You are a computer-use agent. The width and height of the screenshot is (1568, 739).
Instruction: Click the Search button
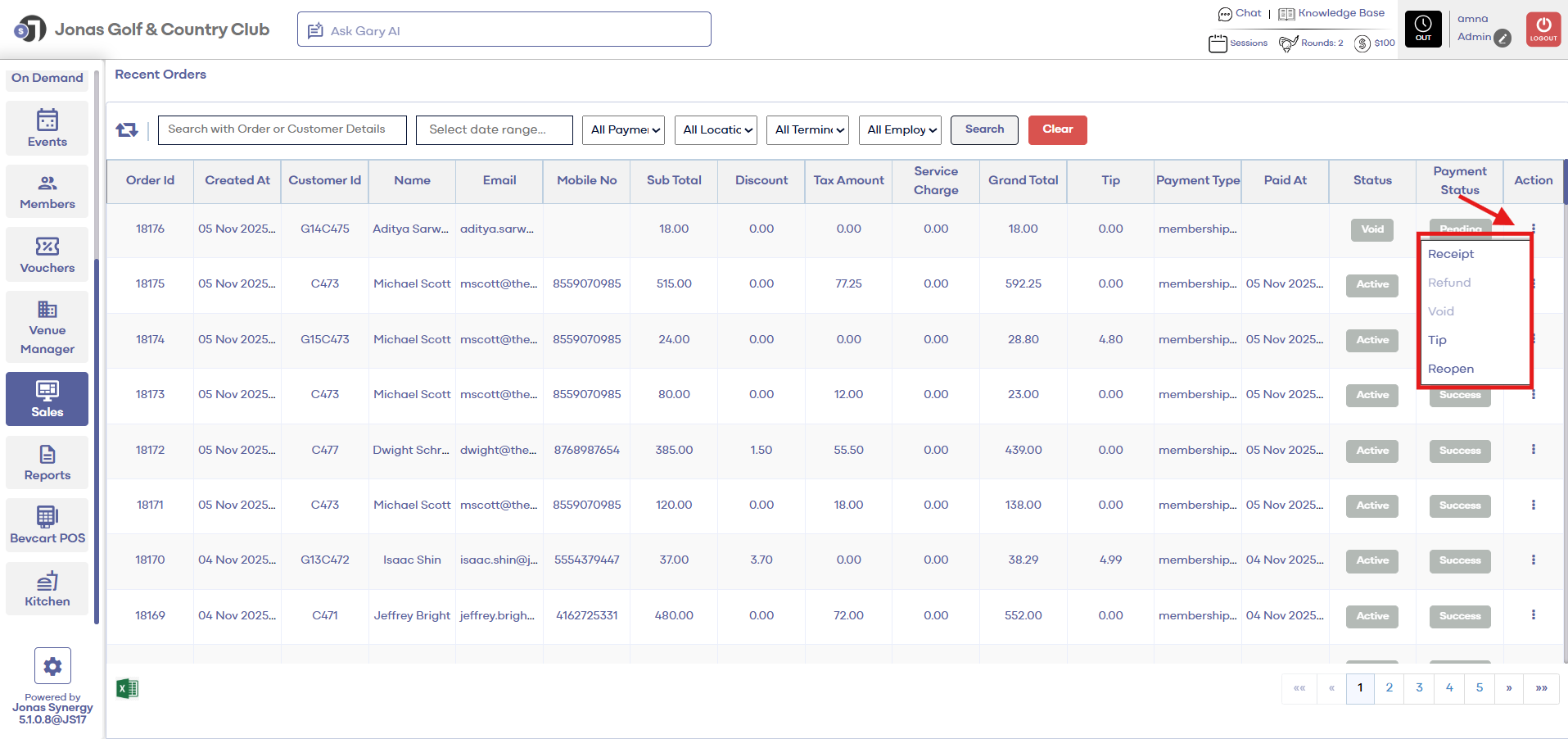coord(984,129)
